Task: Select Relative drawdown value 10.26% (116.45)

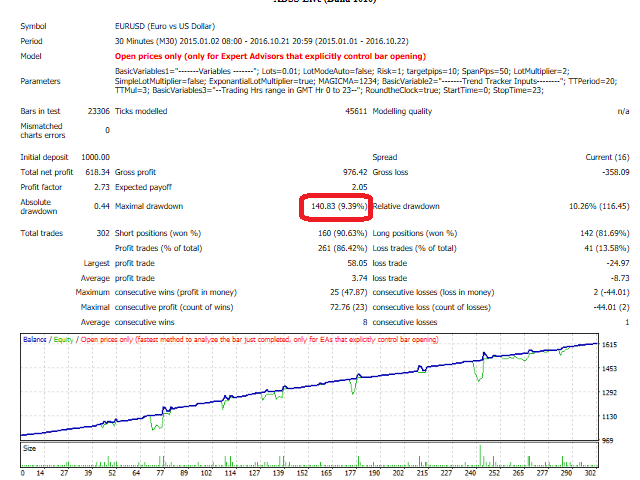Action: (599, 206)
